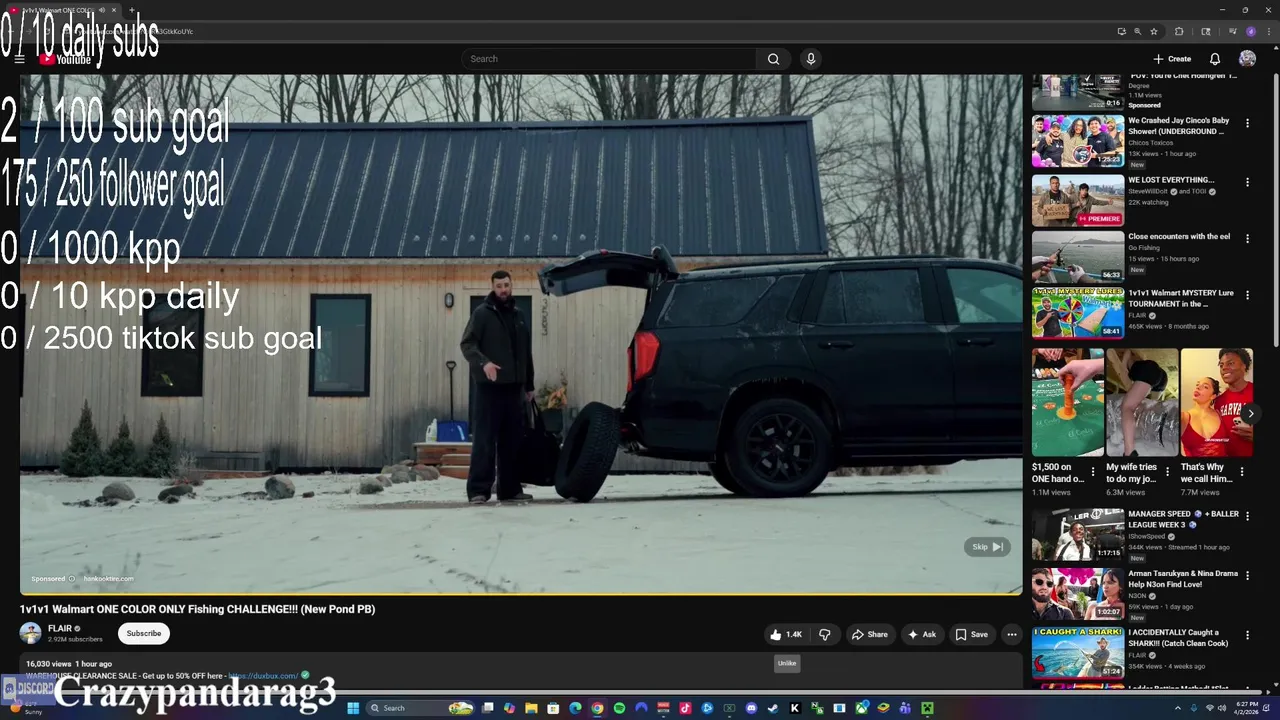The height and width of the screenshot is (720, 1280).
Task: Open Steam from the taskbar
Action: coord(773,708)
